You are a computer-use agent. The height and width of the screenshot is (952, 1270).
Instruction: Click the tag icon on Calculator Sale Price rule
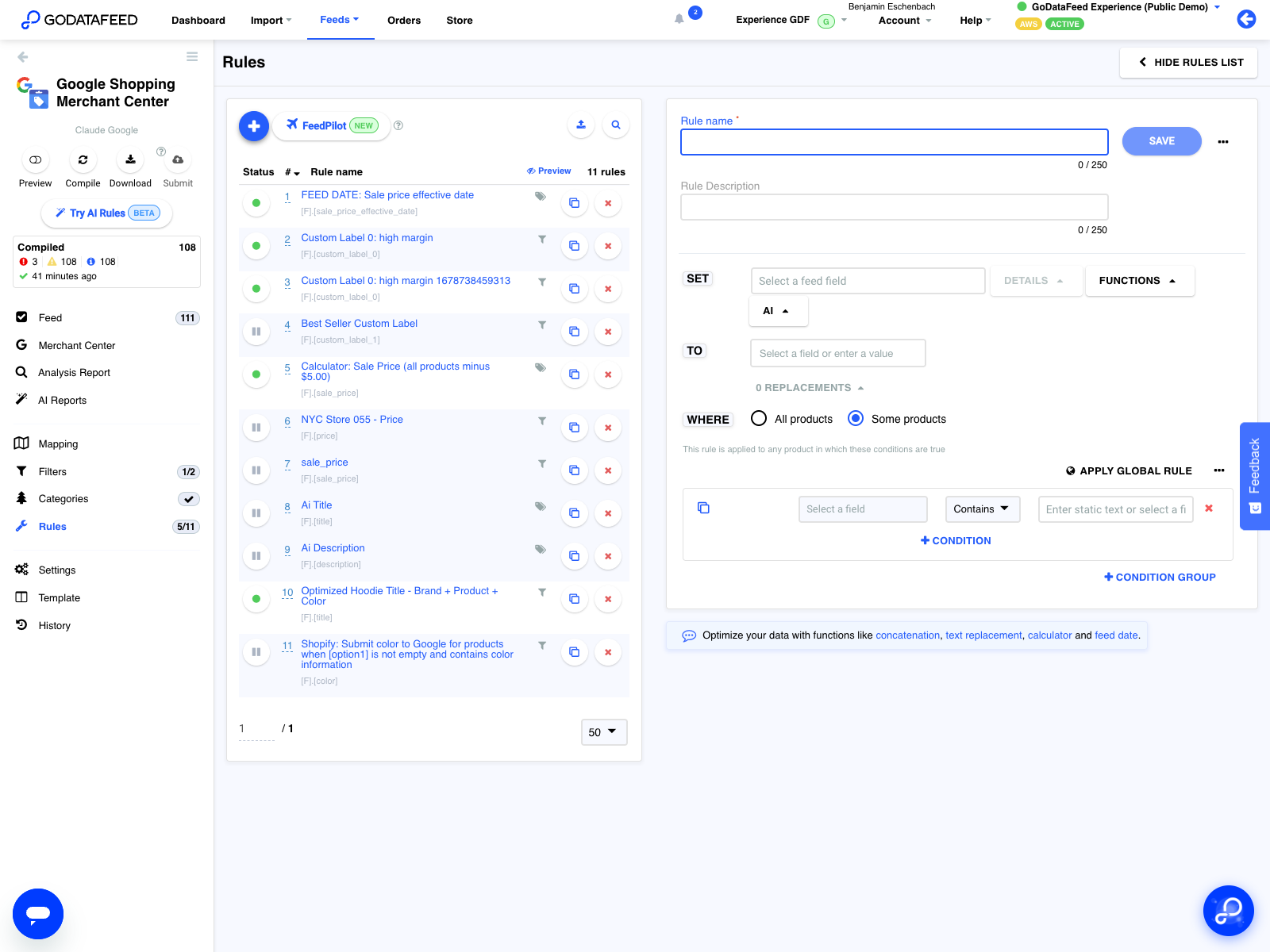click(541, 367)
